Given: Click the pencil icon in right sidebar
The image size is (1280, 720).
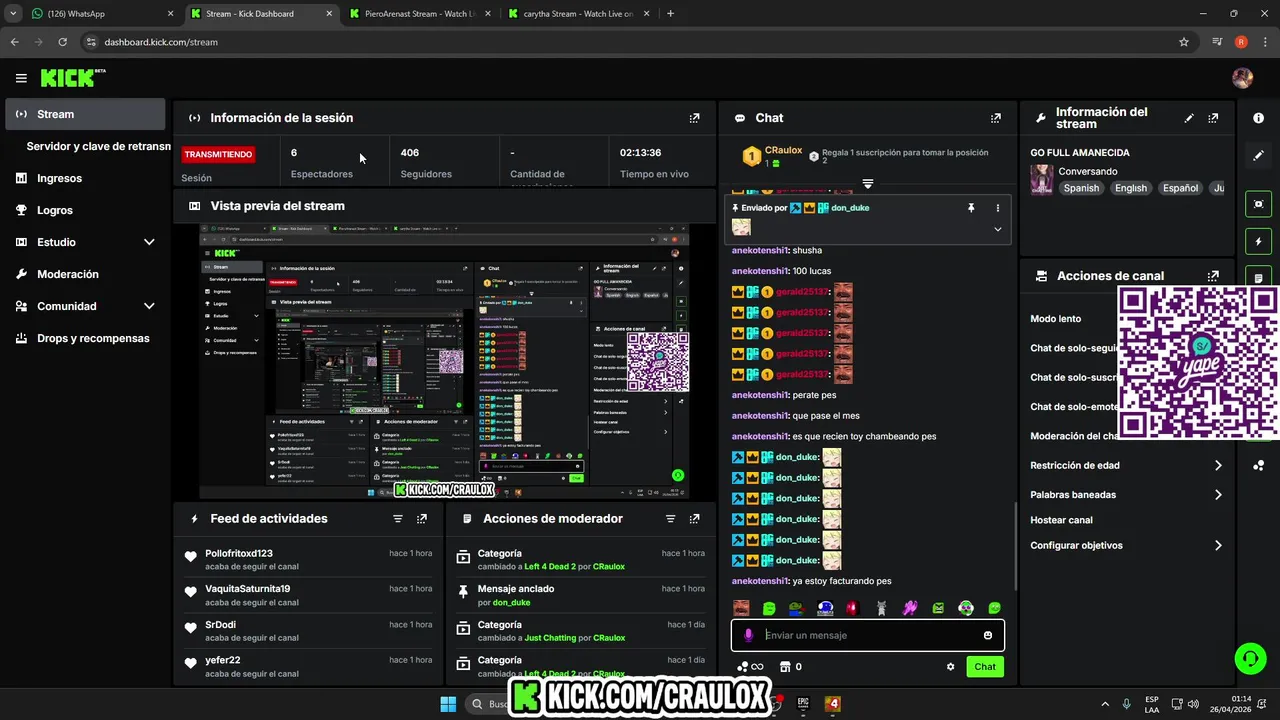Looking at the screenshot, I should pyautogui.click(x=1258, y=156).
